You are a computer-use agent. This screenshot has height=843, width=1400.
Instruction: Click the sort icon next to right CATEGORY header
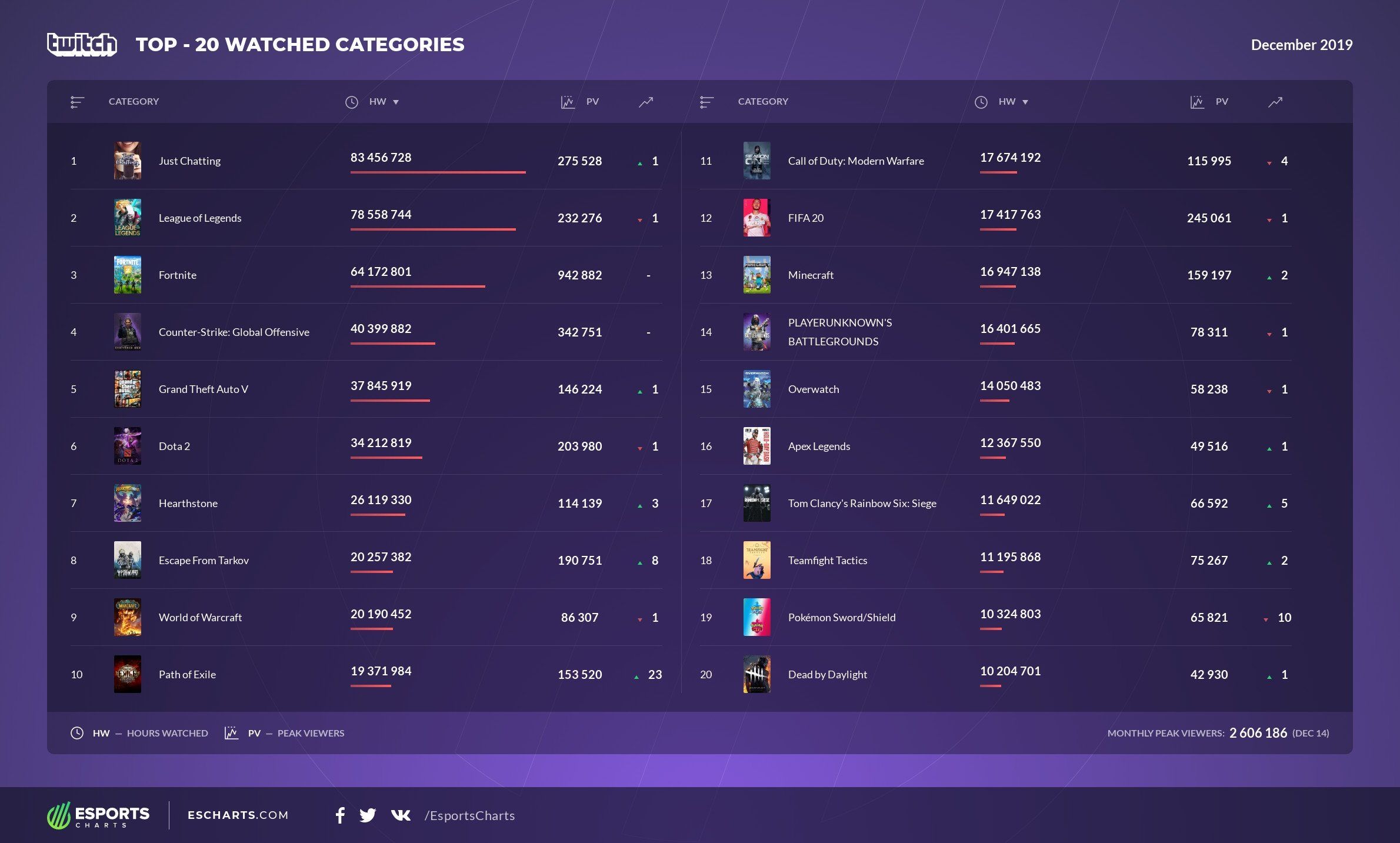point(706,101)
